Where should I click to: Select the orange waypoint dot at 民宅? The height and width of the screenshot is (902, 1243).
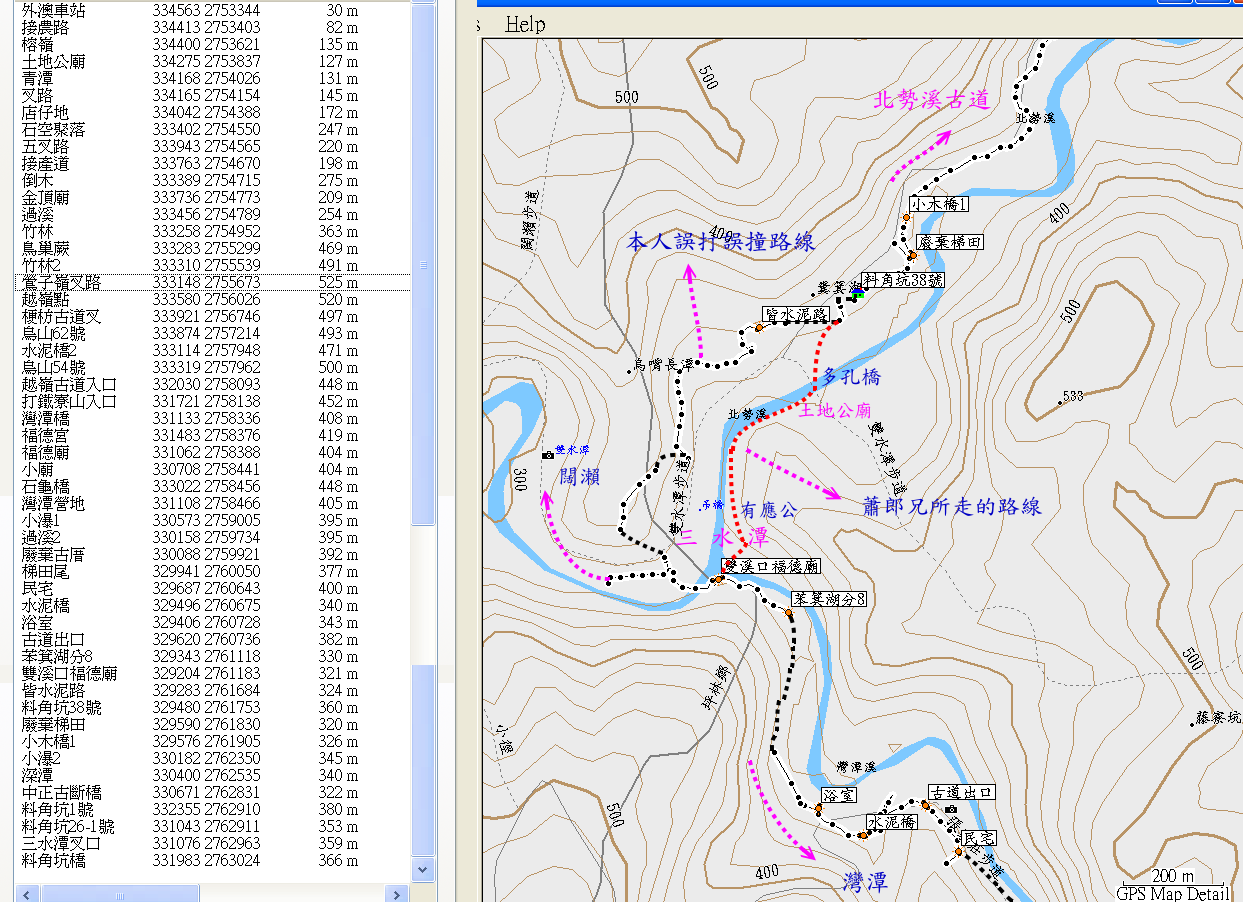tap(957, 852)
